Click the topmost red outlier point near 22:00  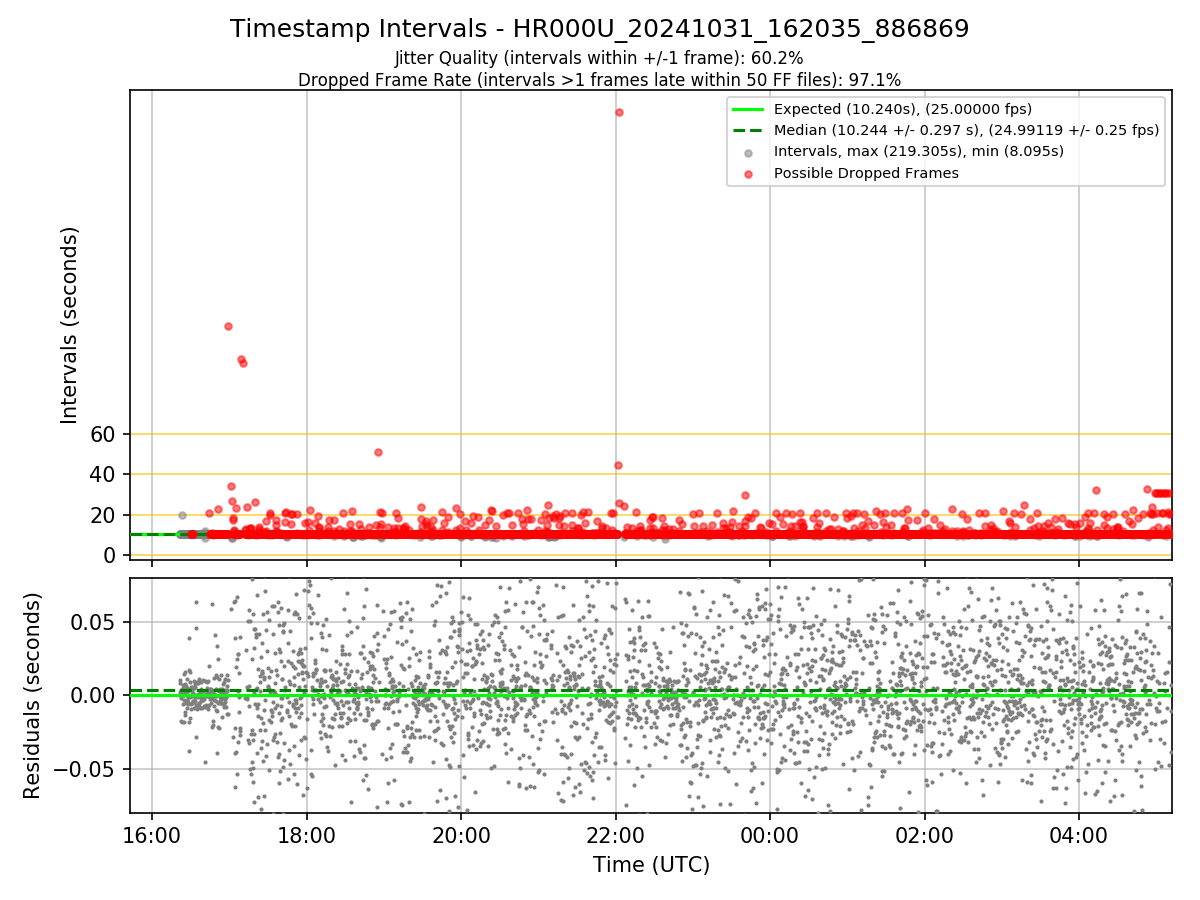point(619,112)
